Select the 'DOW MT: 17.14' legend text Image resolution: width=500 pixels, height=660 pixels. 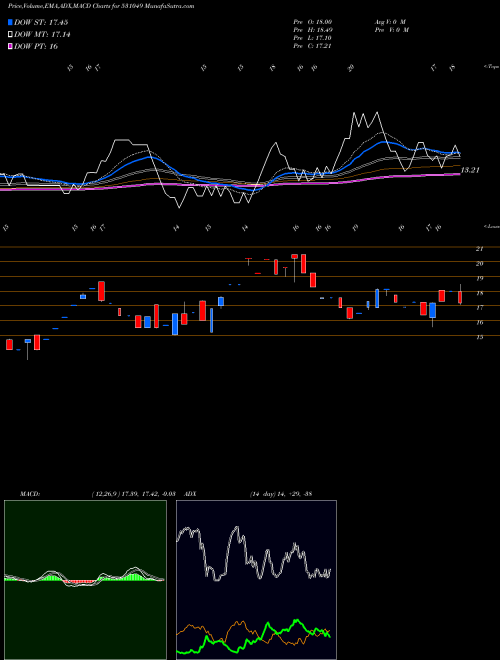[x=42, y=35]
